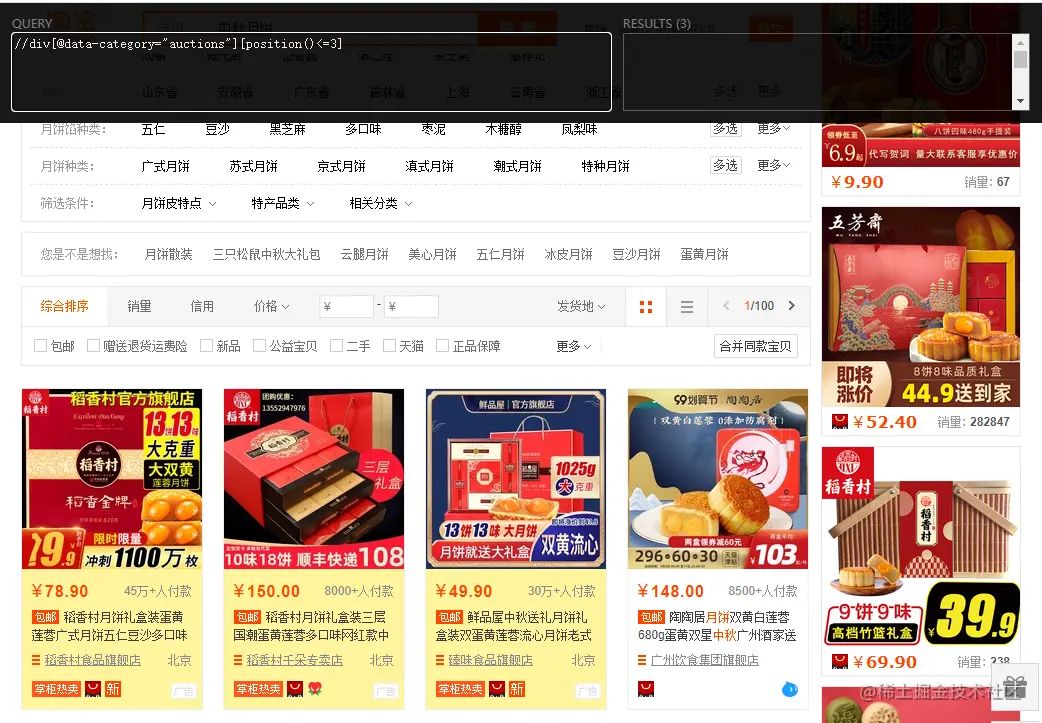Viewport: 1042px width, 723px height.
Task: Open 特产品类 dropdown
Action: 283,203
